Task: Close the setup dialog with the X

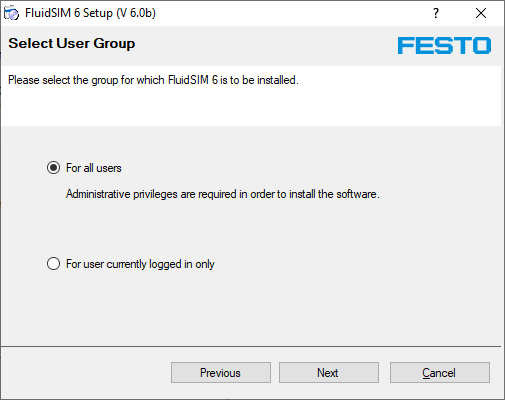Action: [x=481, y=13]
